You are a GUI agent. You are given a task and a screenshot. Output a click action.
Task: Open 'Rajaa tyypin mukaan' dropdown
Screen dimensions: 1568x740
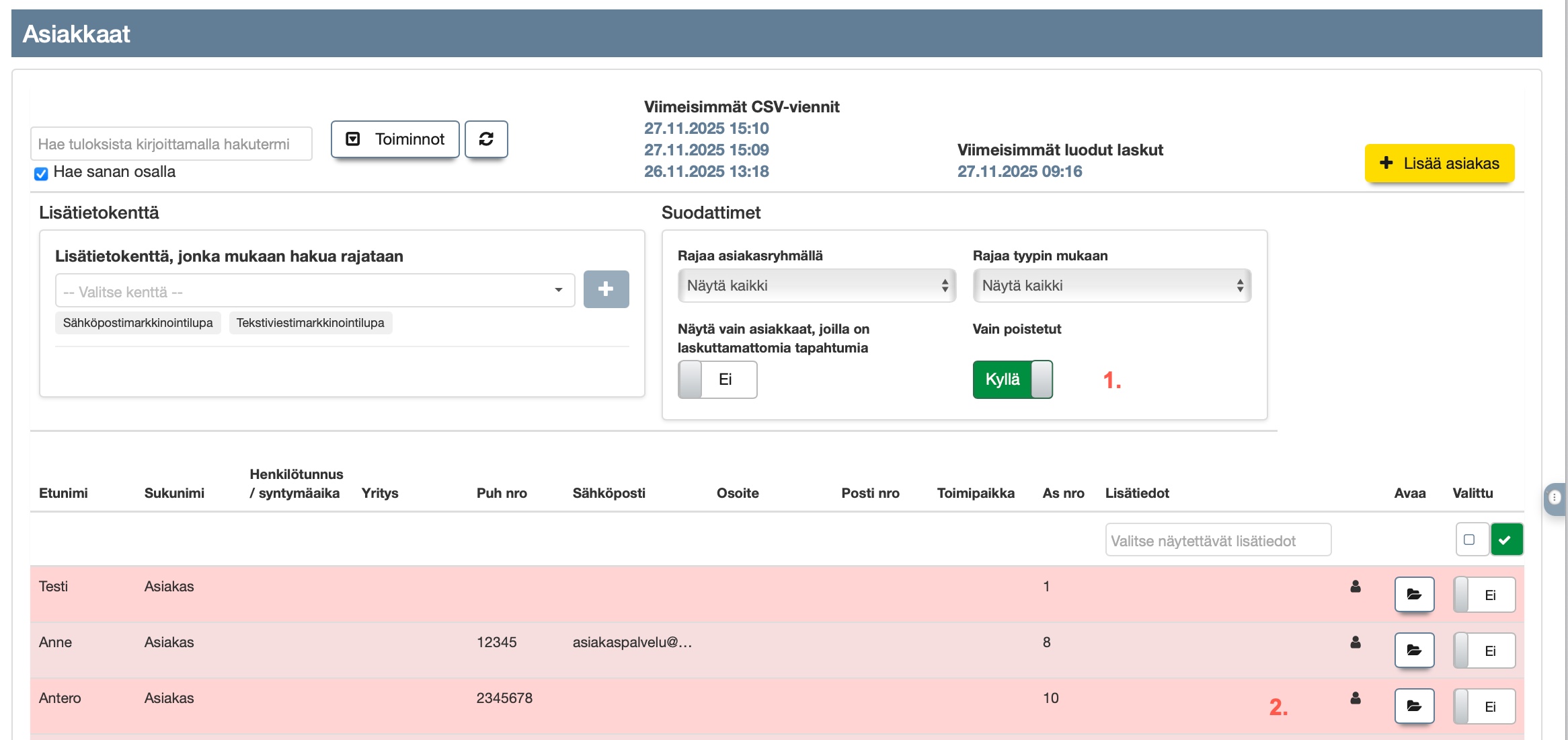point(1111,286)
